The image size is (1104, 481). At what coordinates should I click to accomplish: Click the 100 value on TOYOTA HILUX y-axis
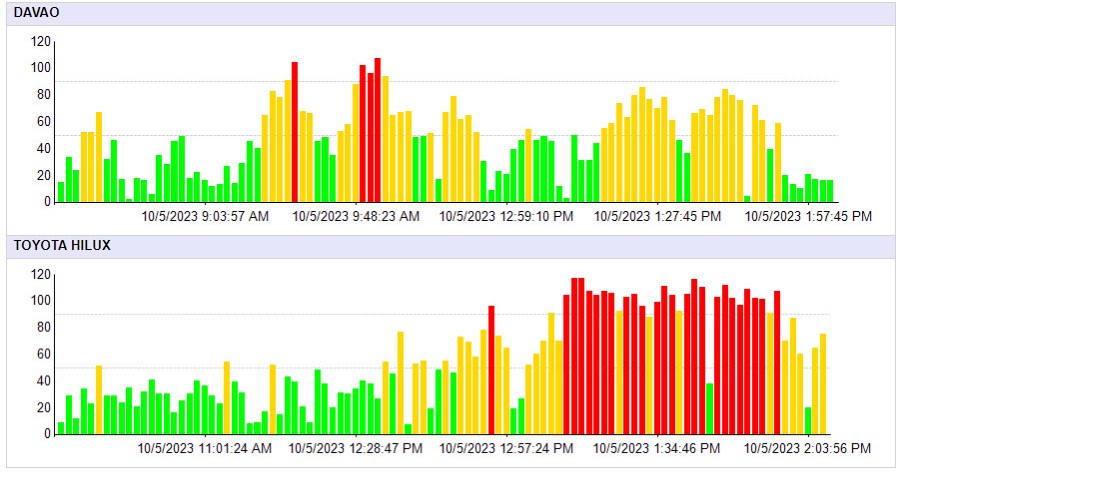point(42,301)
